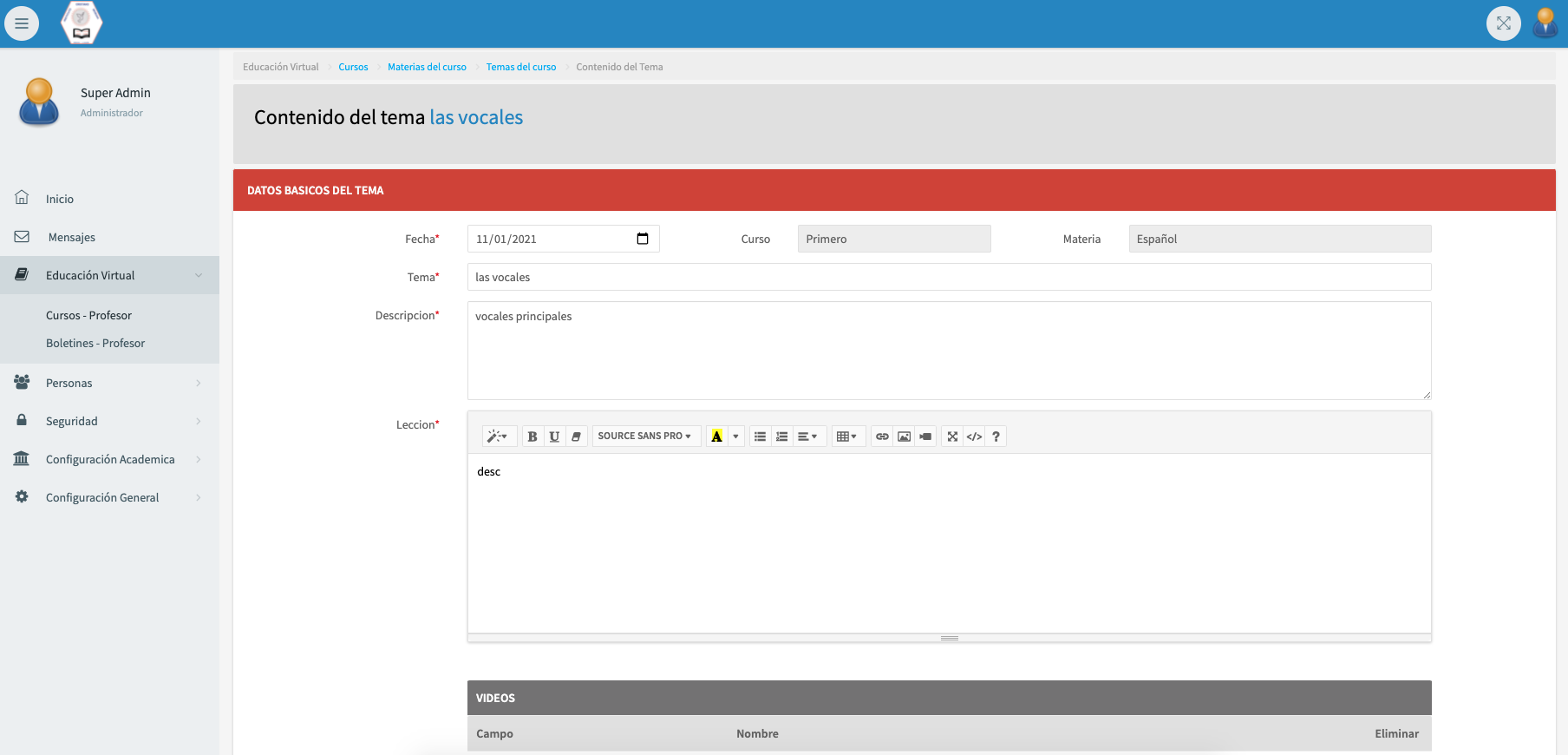
Task: Apply the yellow highlight text color
Action: [x=716, y=437]
